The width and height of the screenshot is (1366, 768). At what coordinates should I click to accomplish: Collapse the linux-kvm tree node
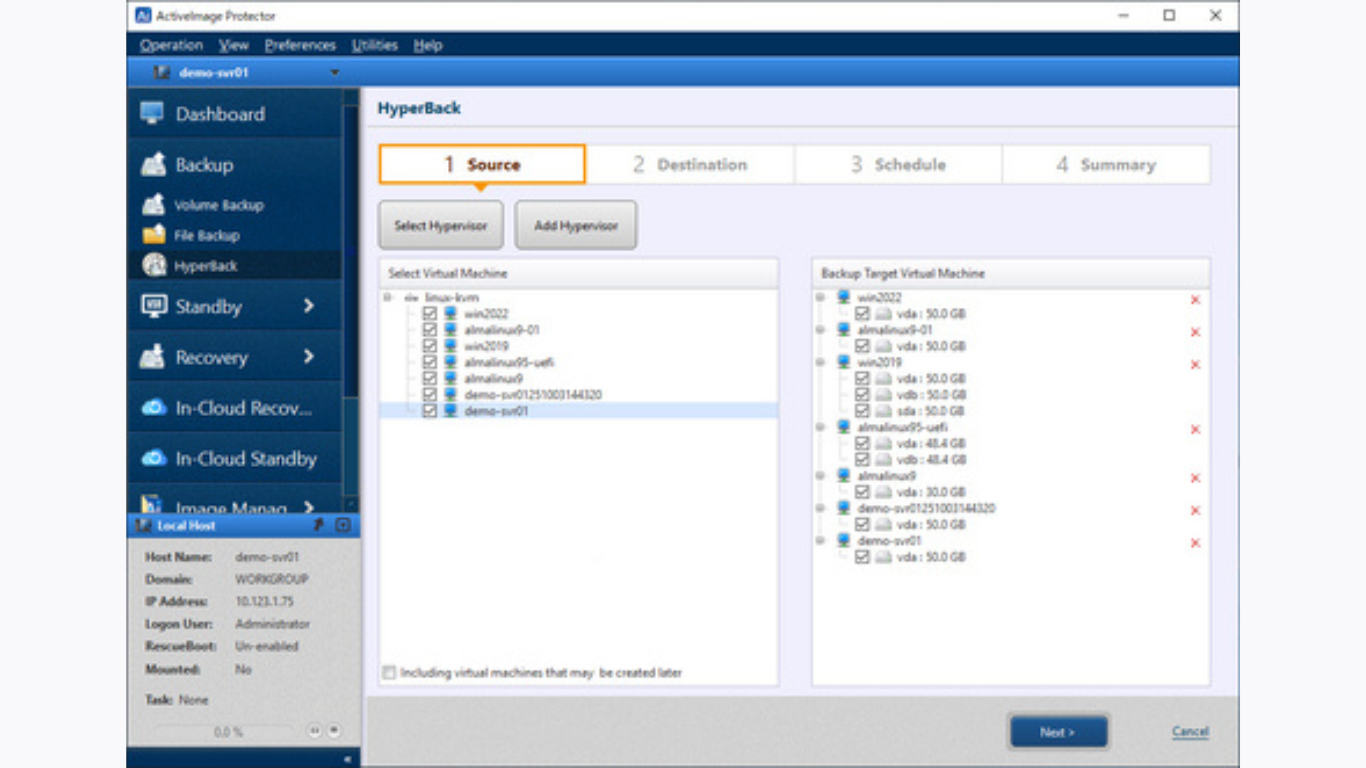pyautogui.click(x=388, y=298)
